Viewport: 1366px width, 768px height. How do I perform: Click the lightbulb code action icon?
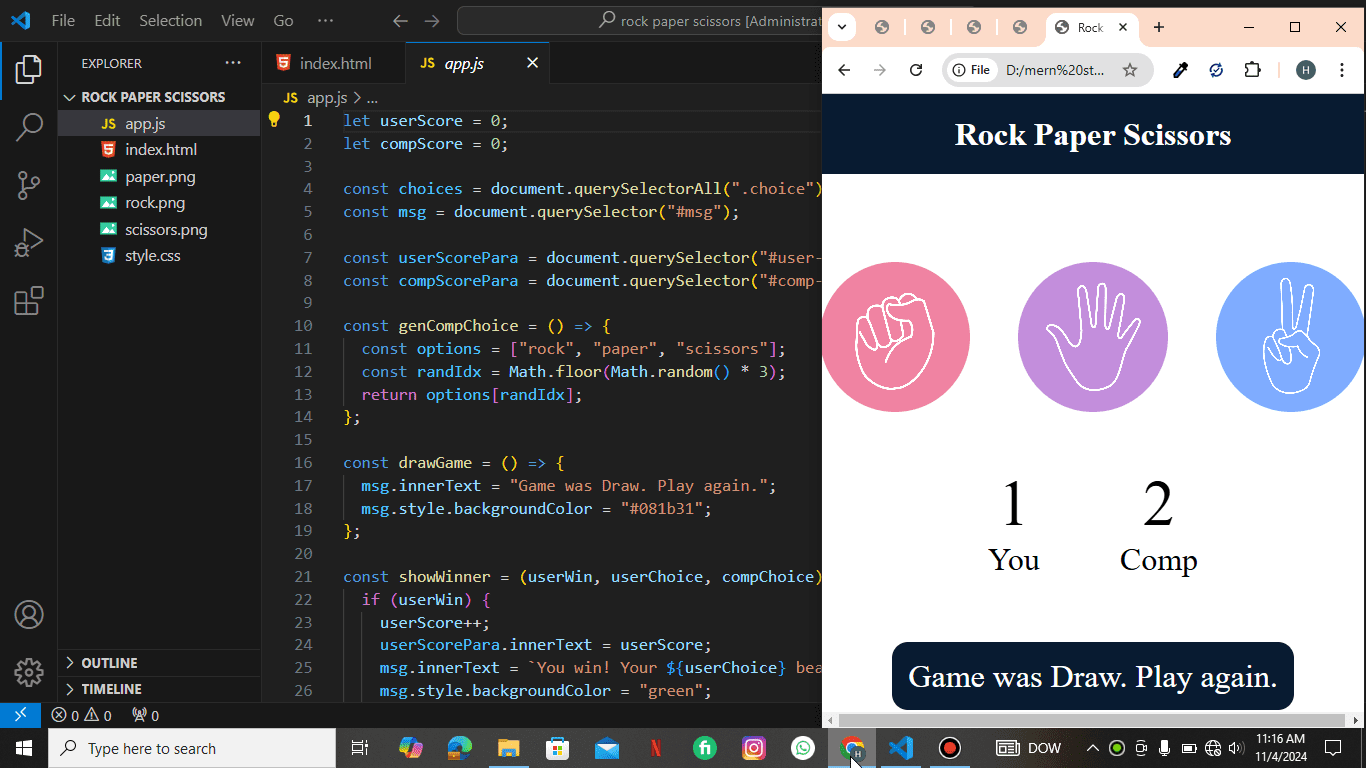point(274,120)
